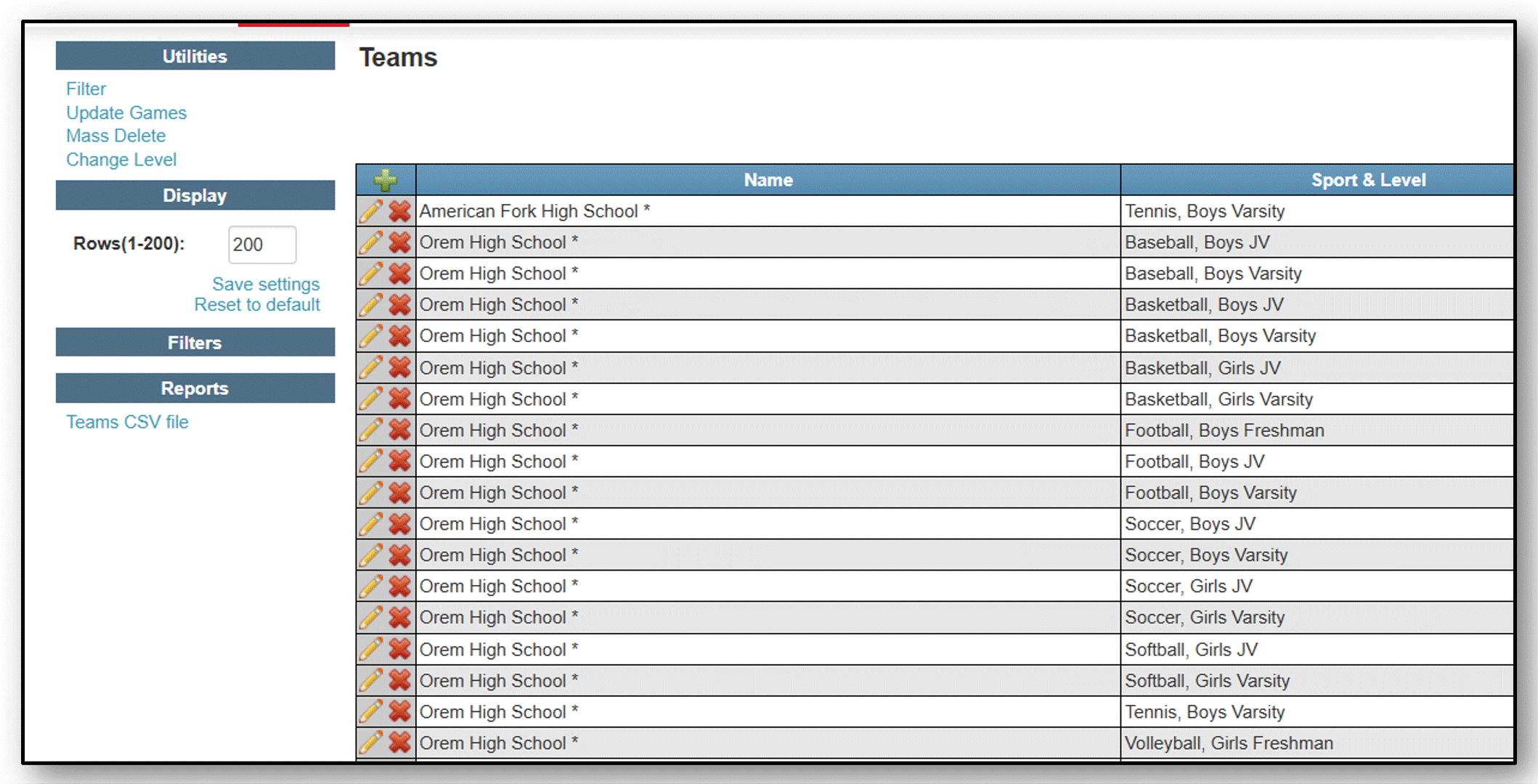Delete the American Fork High School team
The height and width of the screenshot is (784, 1538).
tap(399, 211)
